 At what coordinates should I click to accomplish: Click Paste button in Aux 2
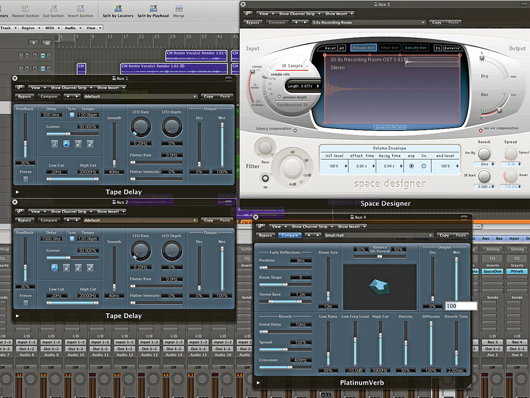[224, 220]
